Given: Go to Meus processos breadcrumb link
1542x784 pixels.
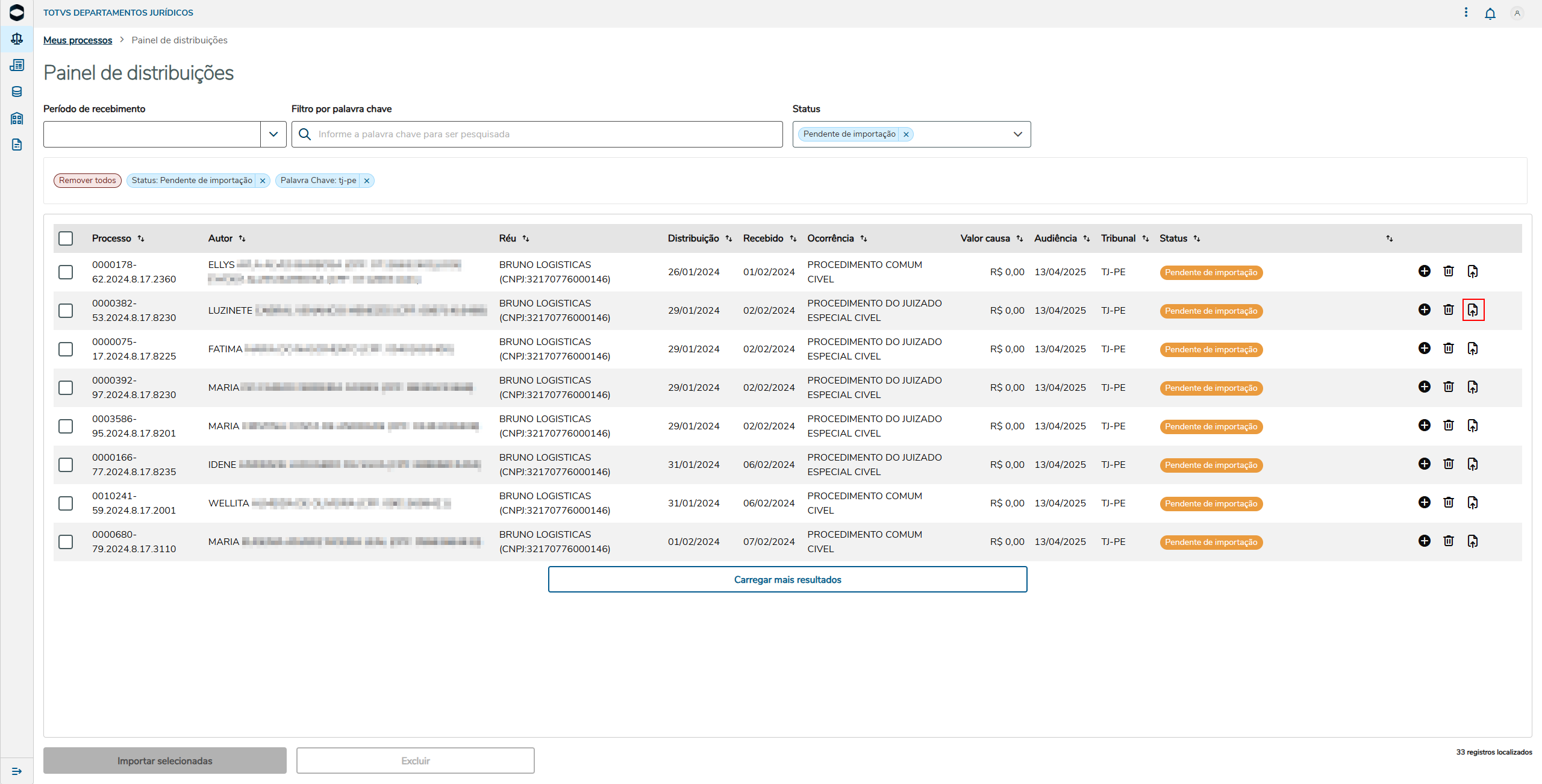Looking at the screenshot, I should tap(78, 40).
